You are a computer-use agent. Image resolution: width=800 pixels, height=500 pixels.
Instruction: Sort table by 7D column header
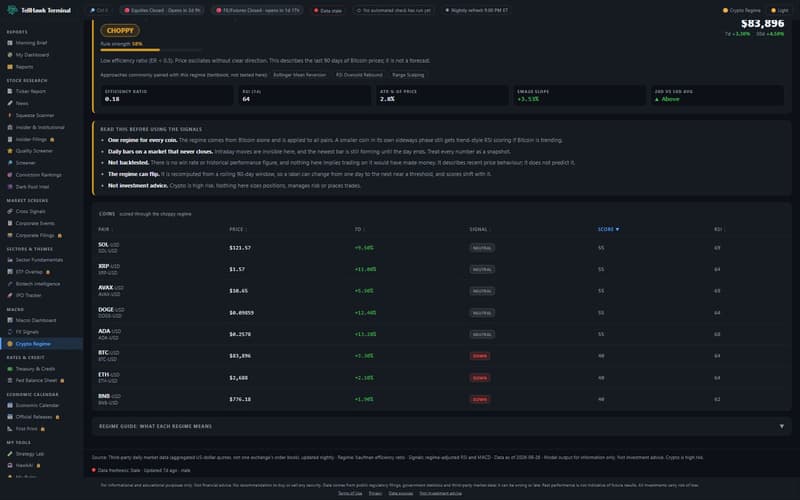click(359, 230)
